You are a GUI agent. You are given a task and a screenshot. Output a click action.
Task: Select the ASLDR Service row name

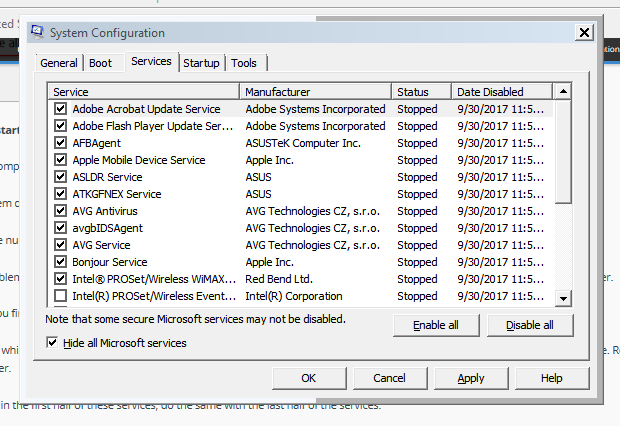tap(107, 177)
